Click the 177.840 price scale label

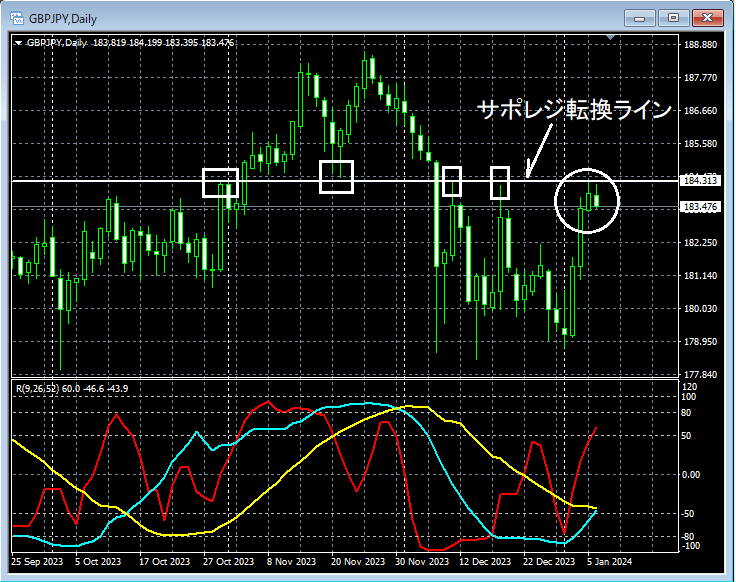point(700,375)
